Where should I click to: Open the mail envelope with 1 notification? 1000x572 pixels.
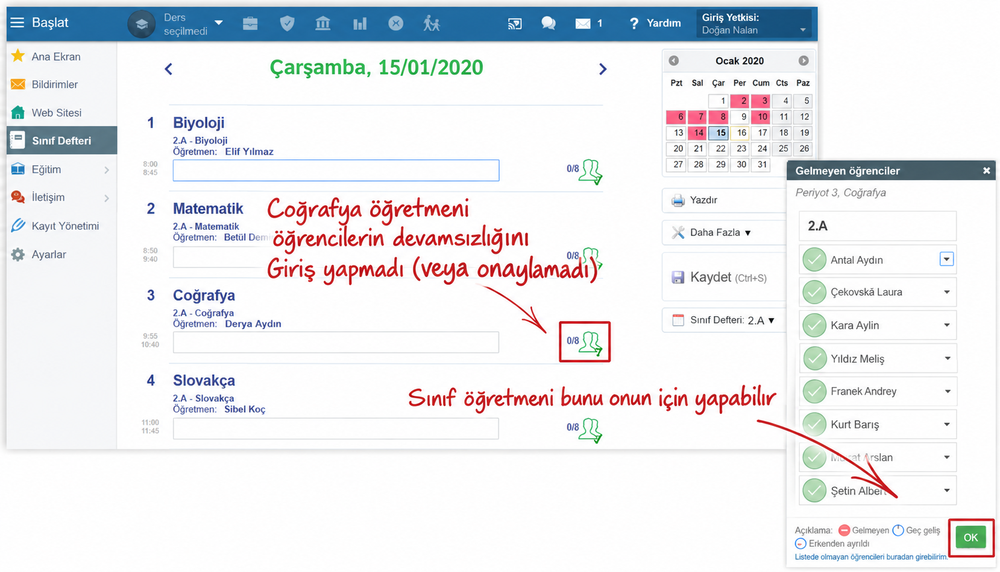pyautogui.click(x=589, y=24)
